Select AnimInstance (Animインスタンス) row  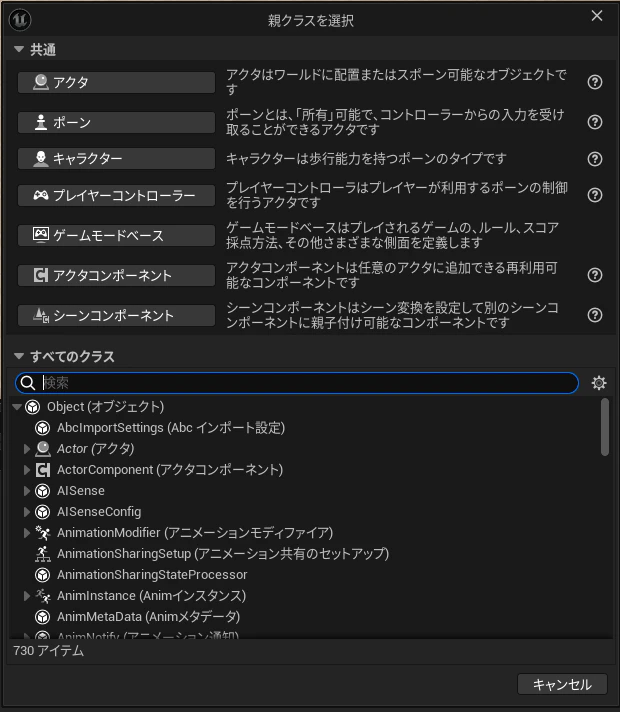(151, 596)
